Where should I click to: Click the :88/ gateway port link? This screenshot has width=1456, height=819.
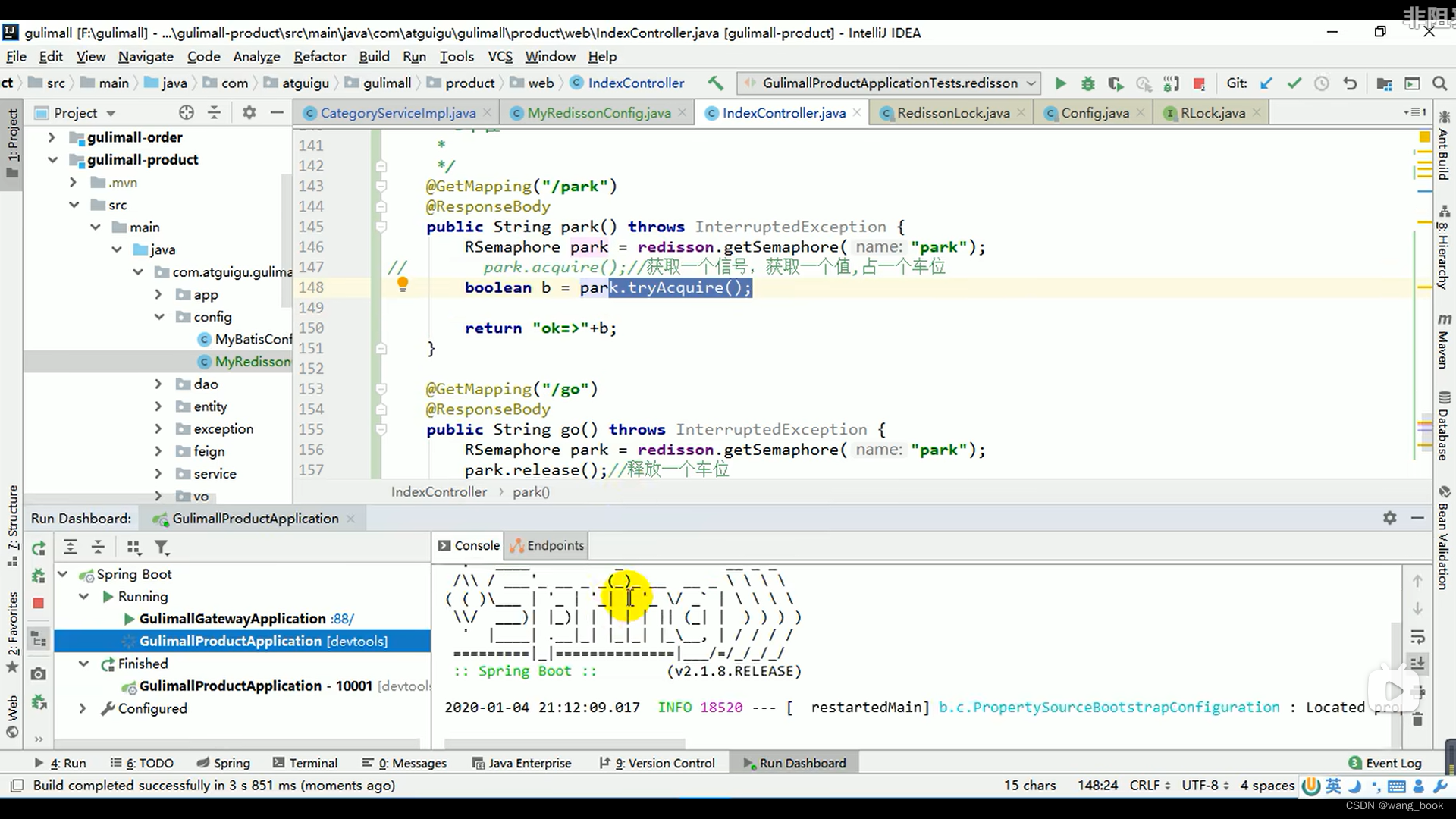pyautogui.click(x=342, y=619)
